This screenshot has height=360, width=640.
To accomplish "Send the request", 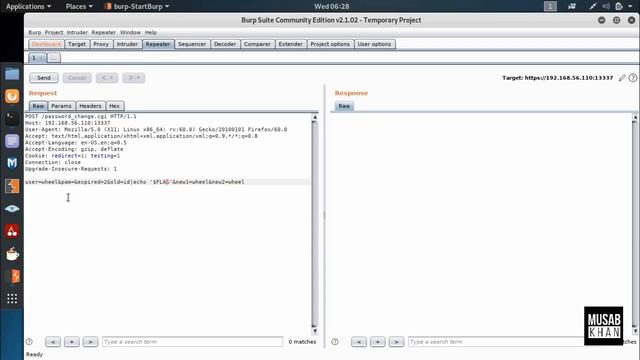I will 44,78.
